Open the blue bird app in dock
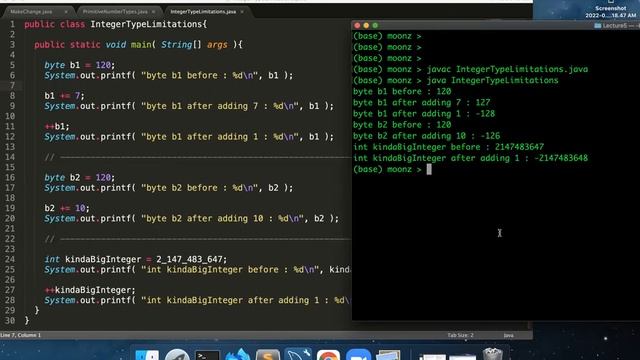This screenshot has width=640, height=360. [237, 354]
